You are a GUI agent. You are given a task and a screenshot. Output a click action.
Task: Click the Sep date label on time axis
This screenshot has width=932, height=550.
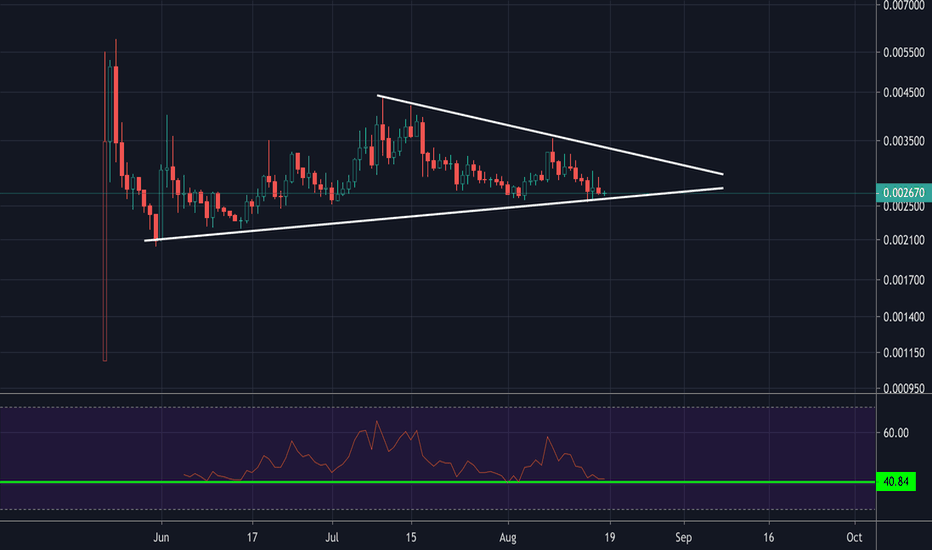coord(684,538)
